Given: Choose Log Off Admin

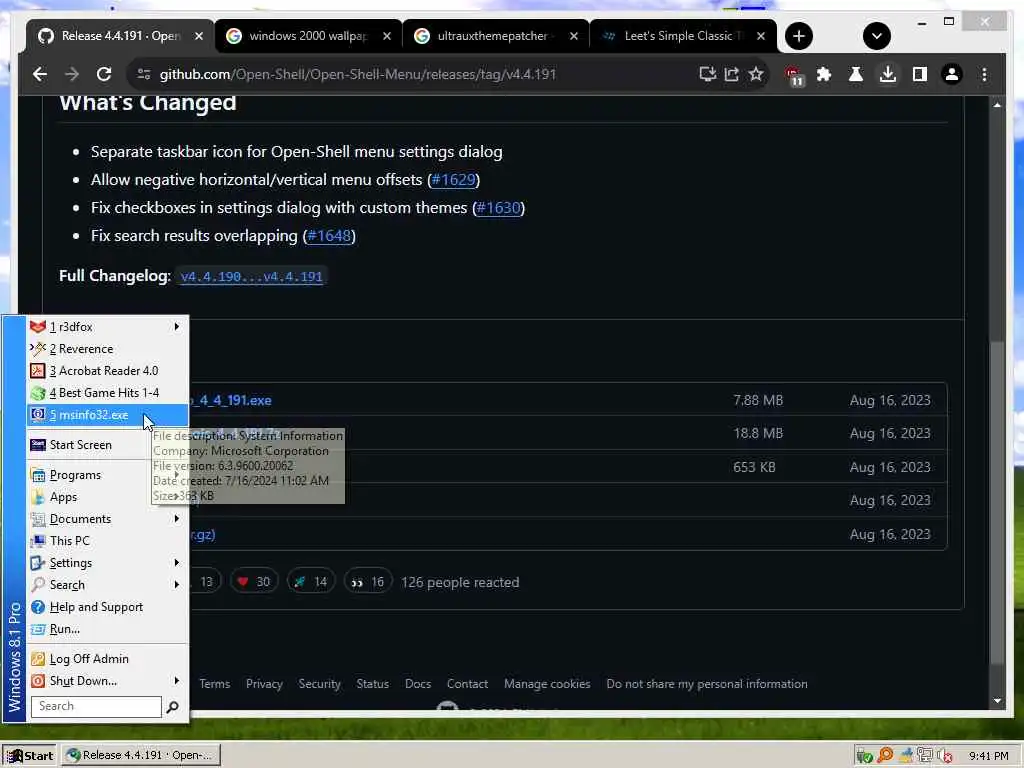Looking at the screenshot, I should point(108,659).
